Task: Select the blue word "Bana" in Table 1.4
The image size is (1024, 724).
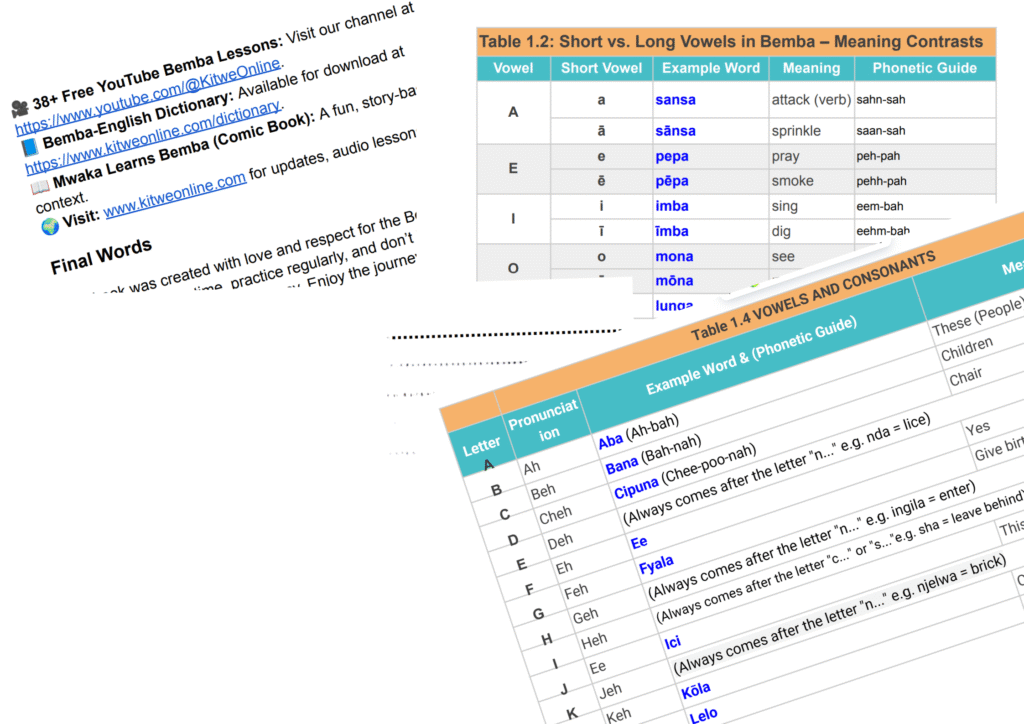Action: (621, 465)
